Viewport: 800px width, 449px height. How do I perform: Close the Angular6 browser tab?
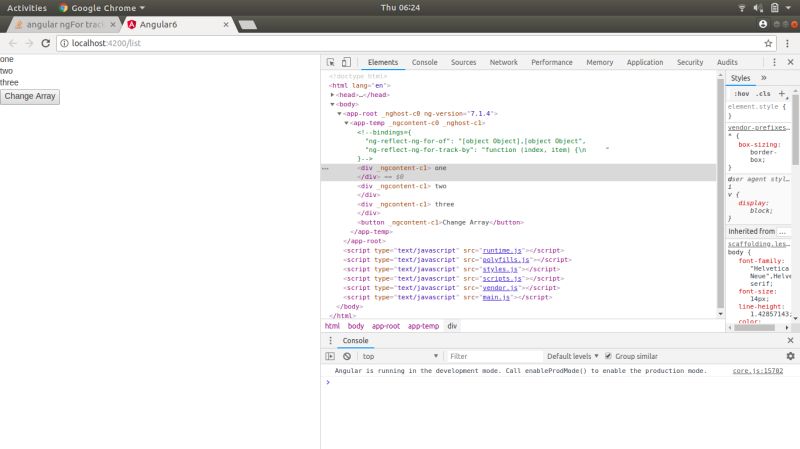pyautogui.click(x=226, y=24)
